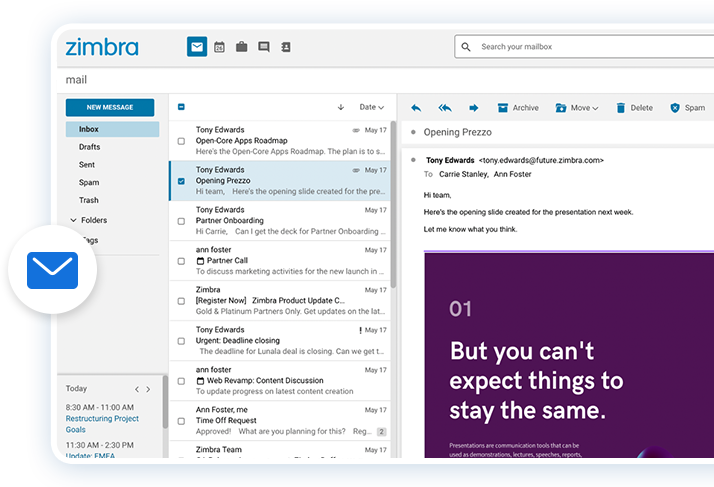Uncheck the Opening Prezzo email checkbox
The image size is (714, 487).
[x=181, y=181]
